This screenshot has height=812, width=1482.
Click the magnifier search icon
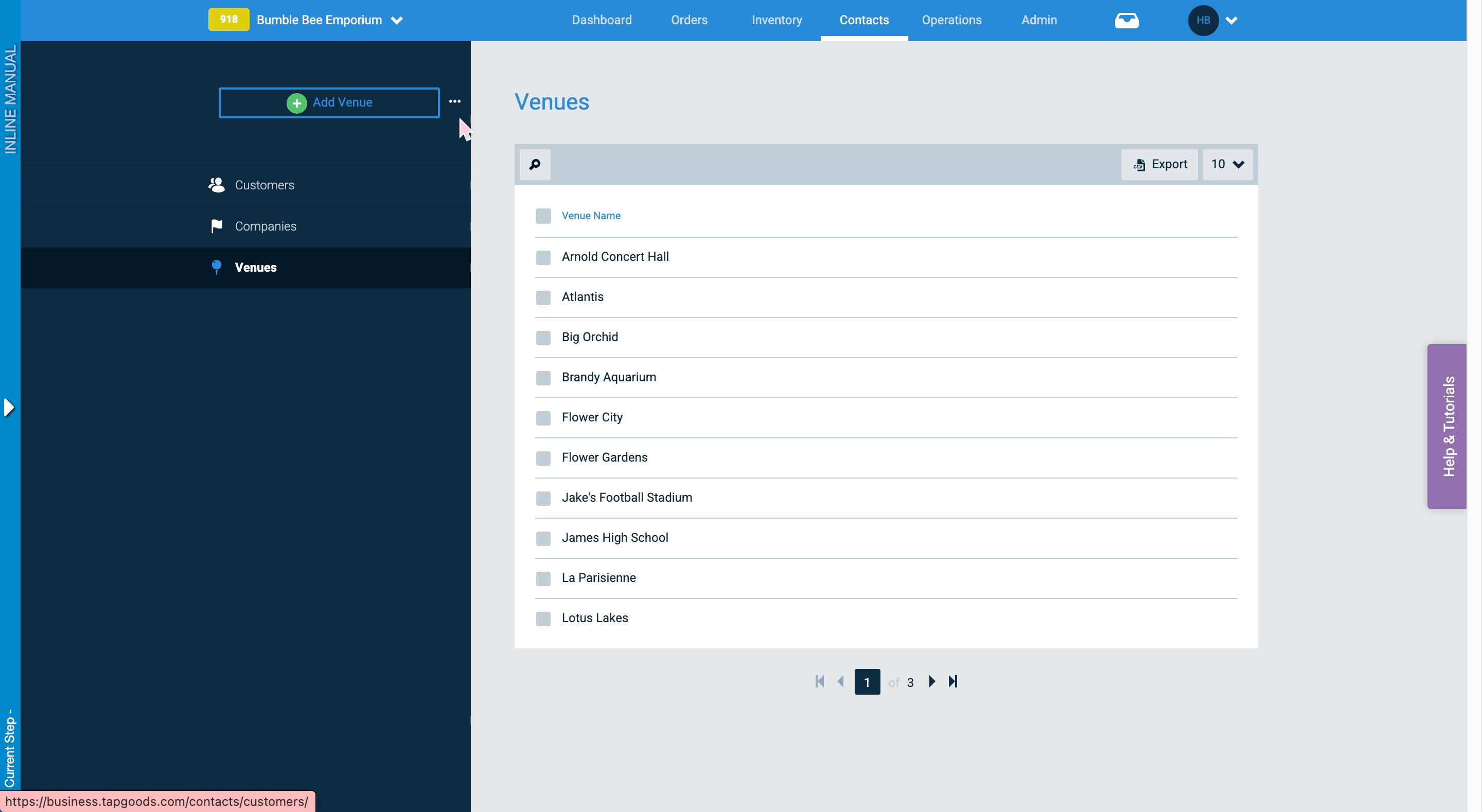click(535, 165)
